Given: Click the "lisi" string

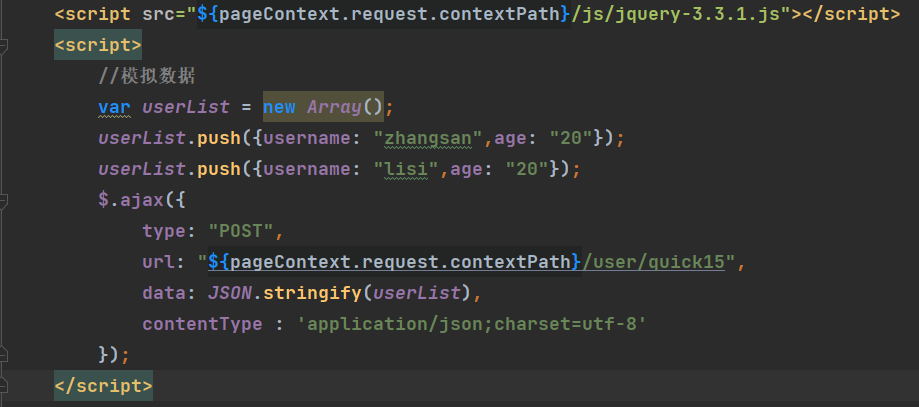Looking at the screenshot, I should click(x=406, y=169).
